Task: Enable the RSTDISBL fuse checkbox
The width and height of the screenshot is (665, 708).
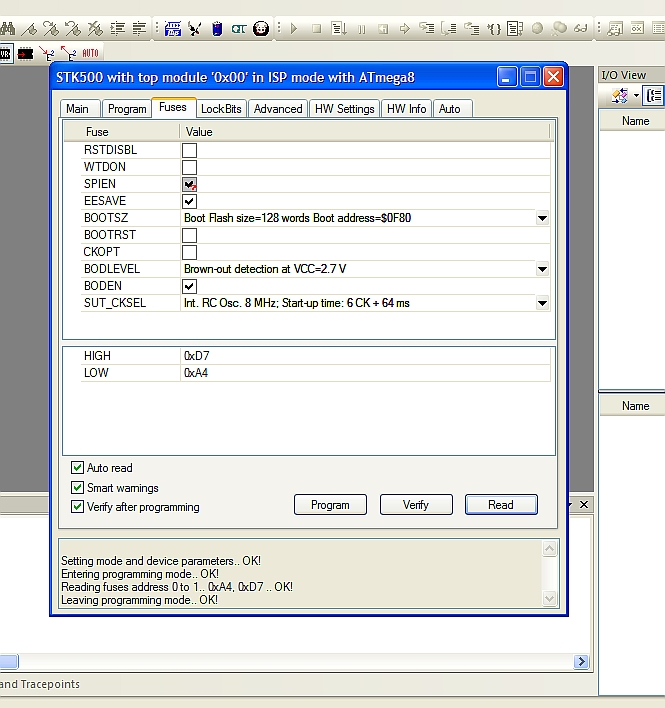Action: (189, 150)
